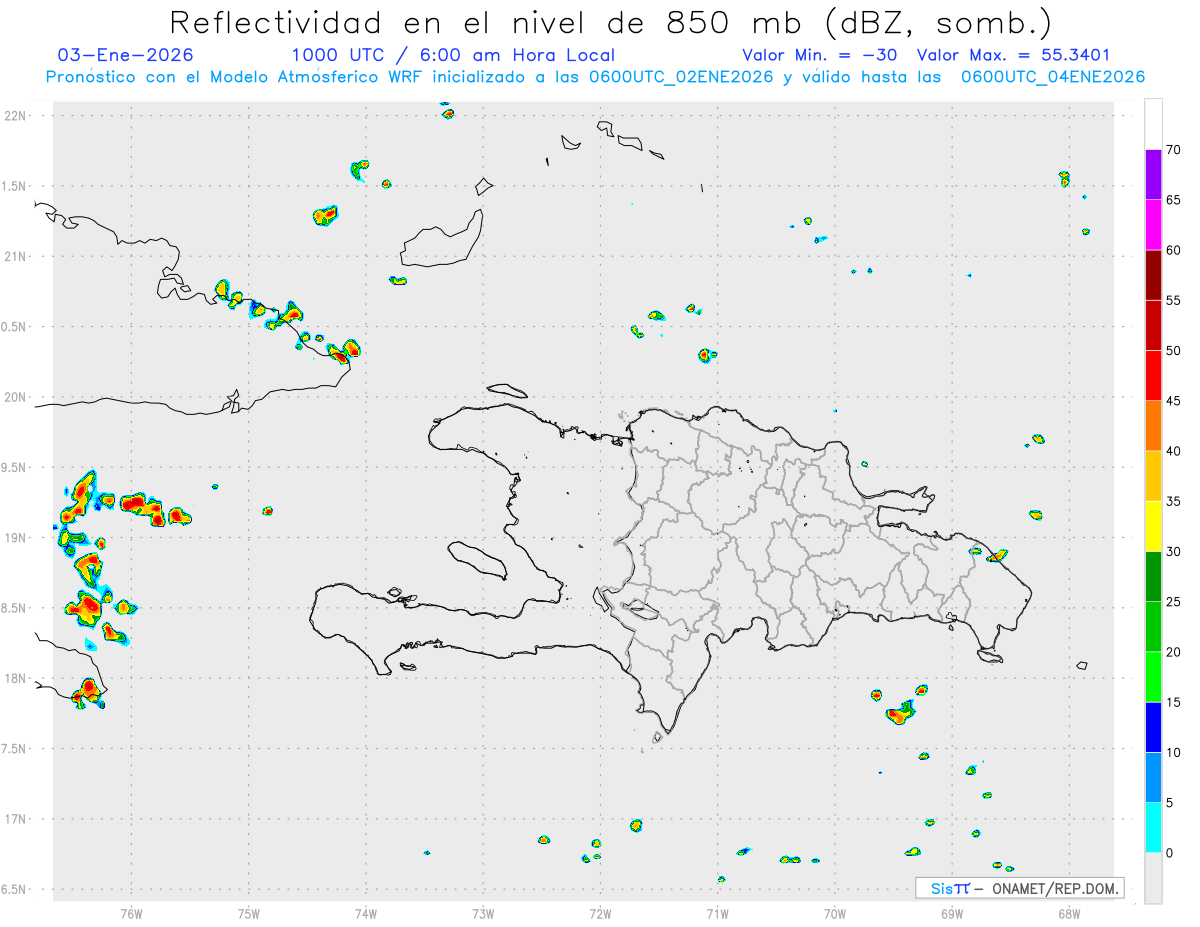The height and width of the screenshot is (927, 1200).
Task: Click the '20N' latitude label
Action: click(x=16, y=397)
